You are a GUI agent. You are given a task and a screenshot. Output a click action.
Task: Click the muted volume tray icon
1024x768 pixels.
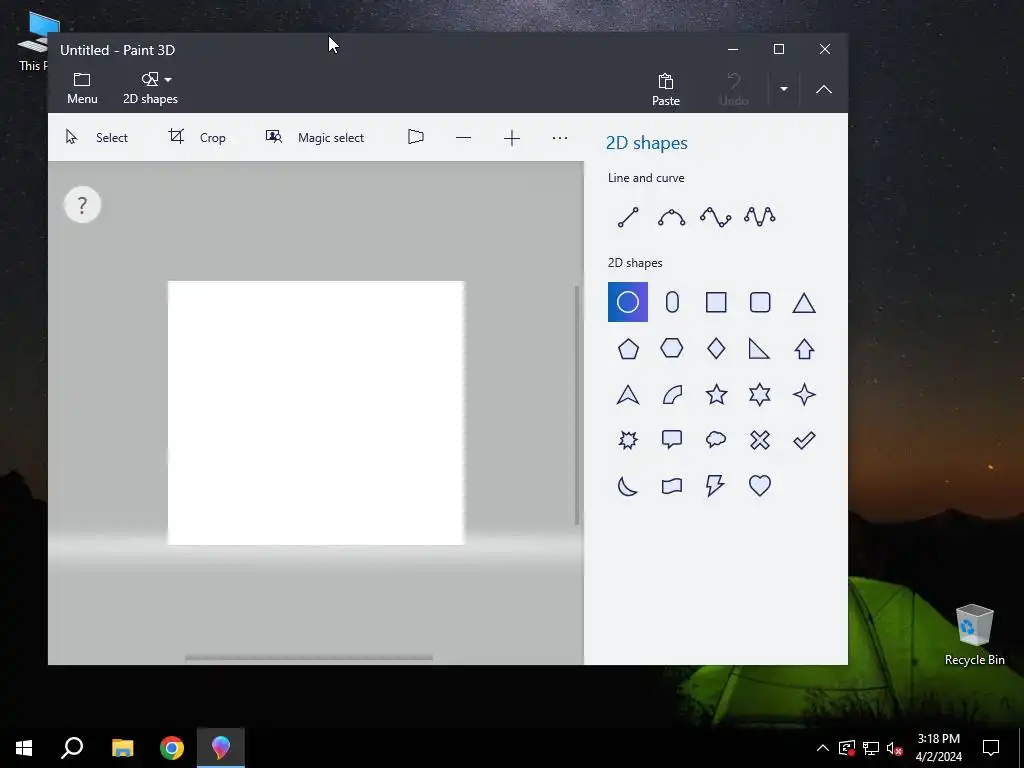tap(895, 748)
